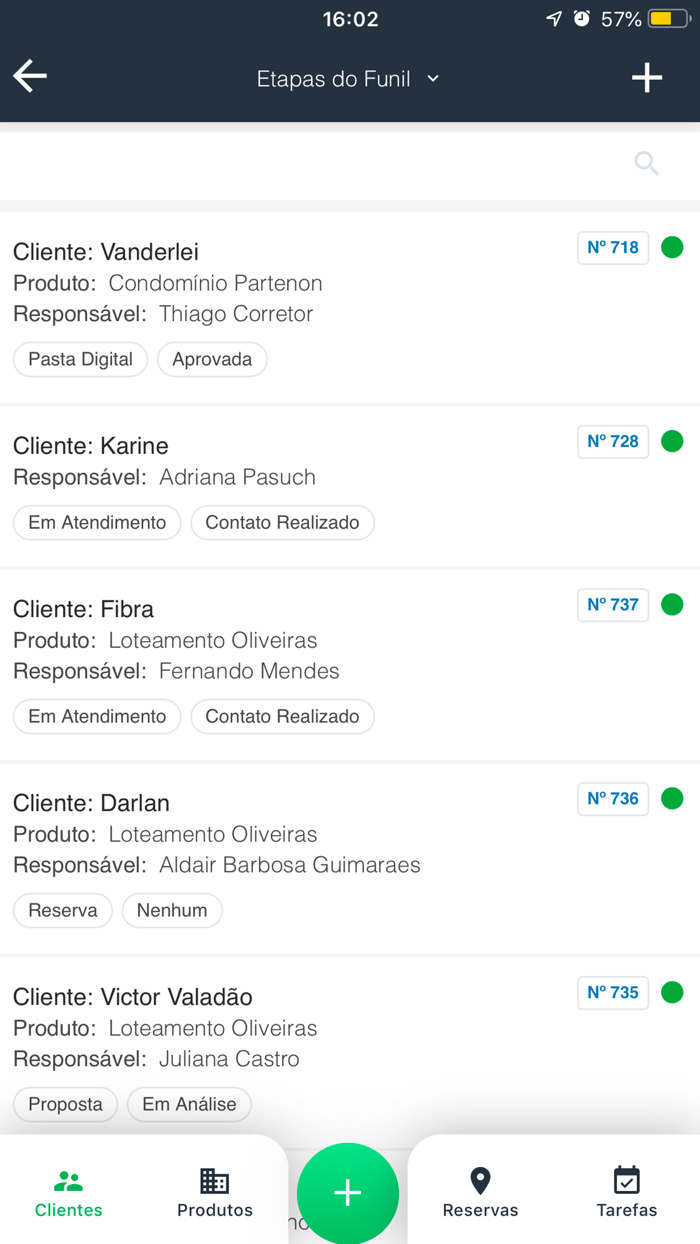Tap the Aprovada status chip
Image resolution: width=700 pixels, height=1244 pixels.
click(x=212, y=360)
